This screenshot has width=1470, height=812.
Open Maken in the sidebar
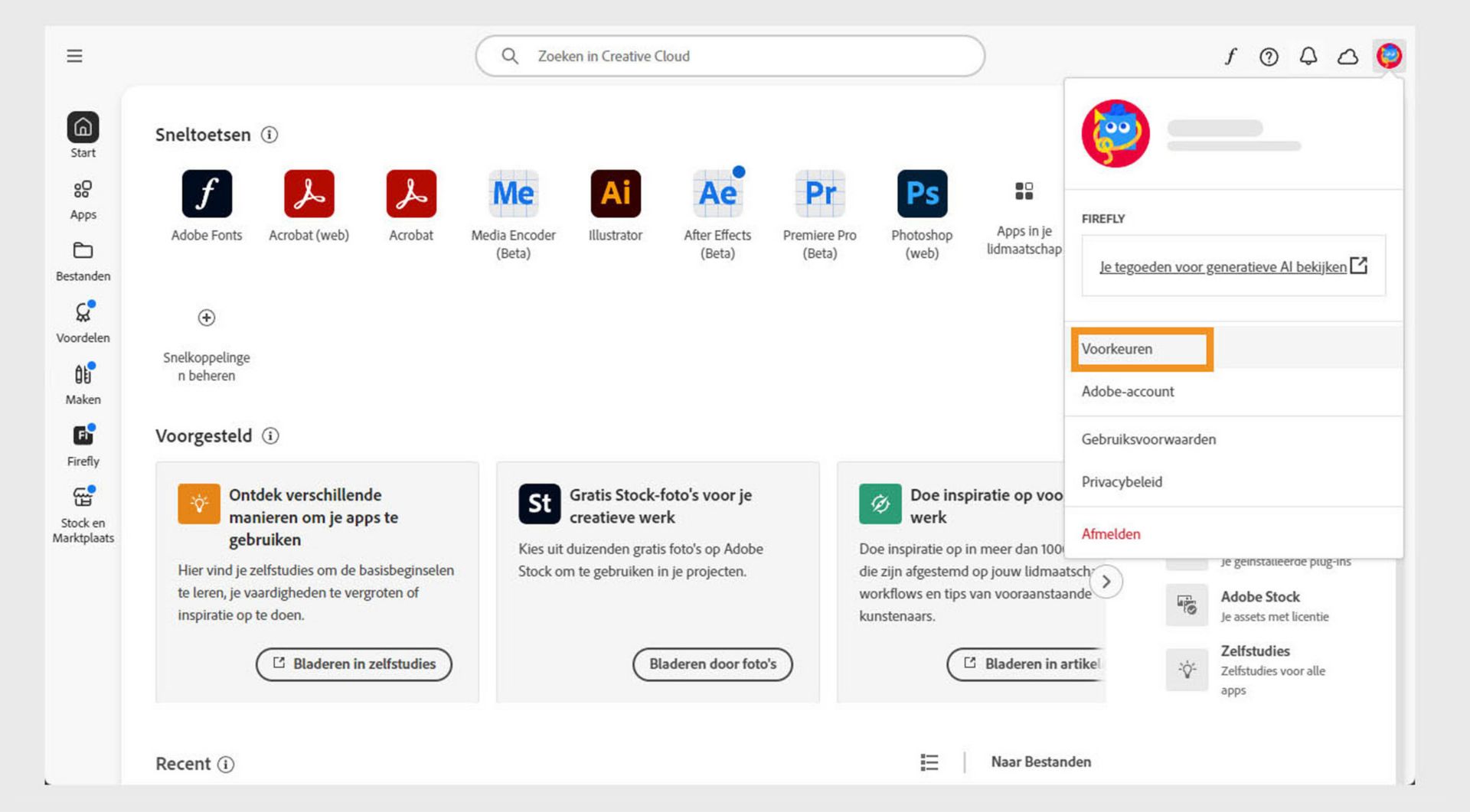point(83,384)
